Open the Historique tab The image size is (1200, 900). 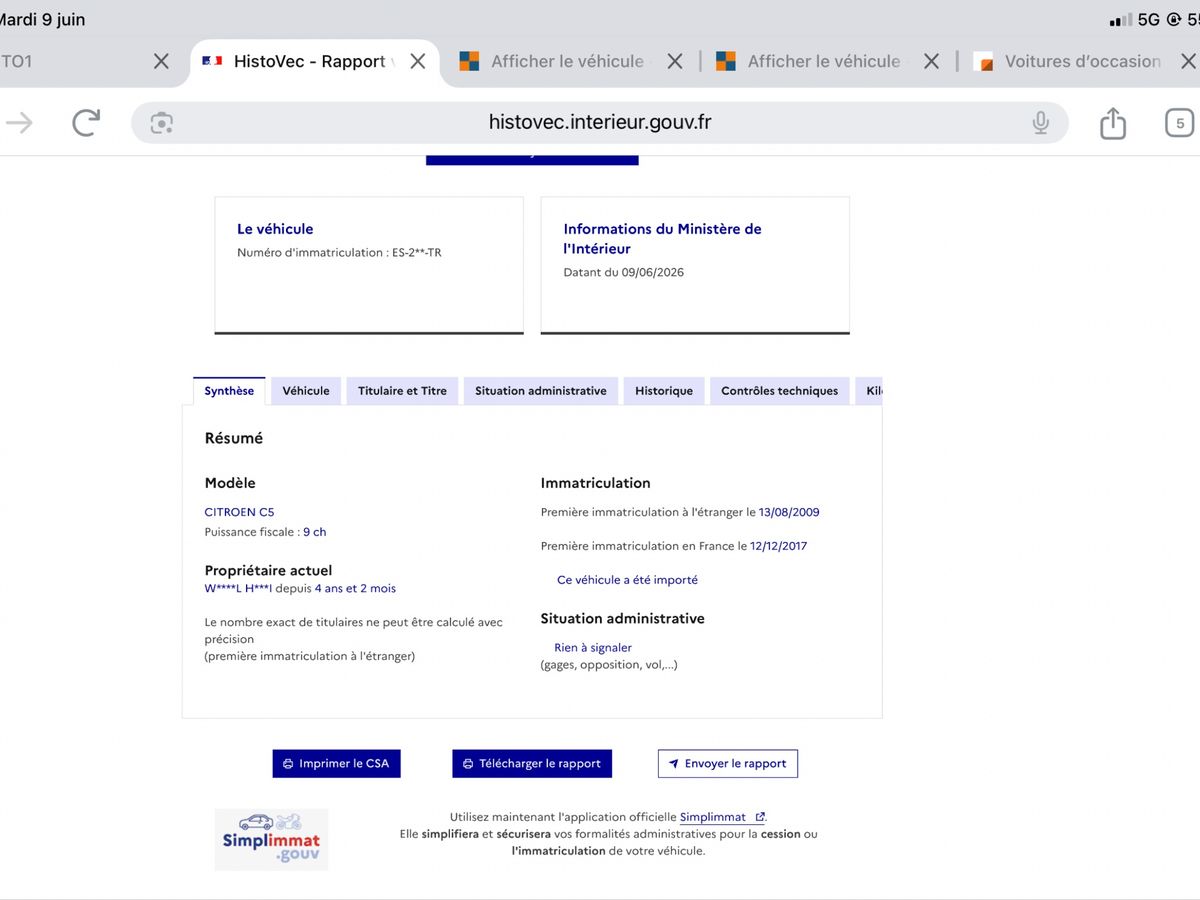point(664,391)
